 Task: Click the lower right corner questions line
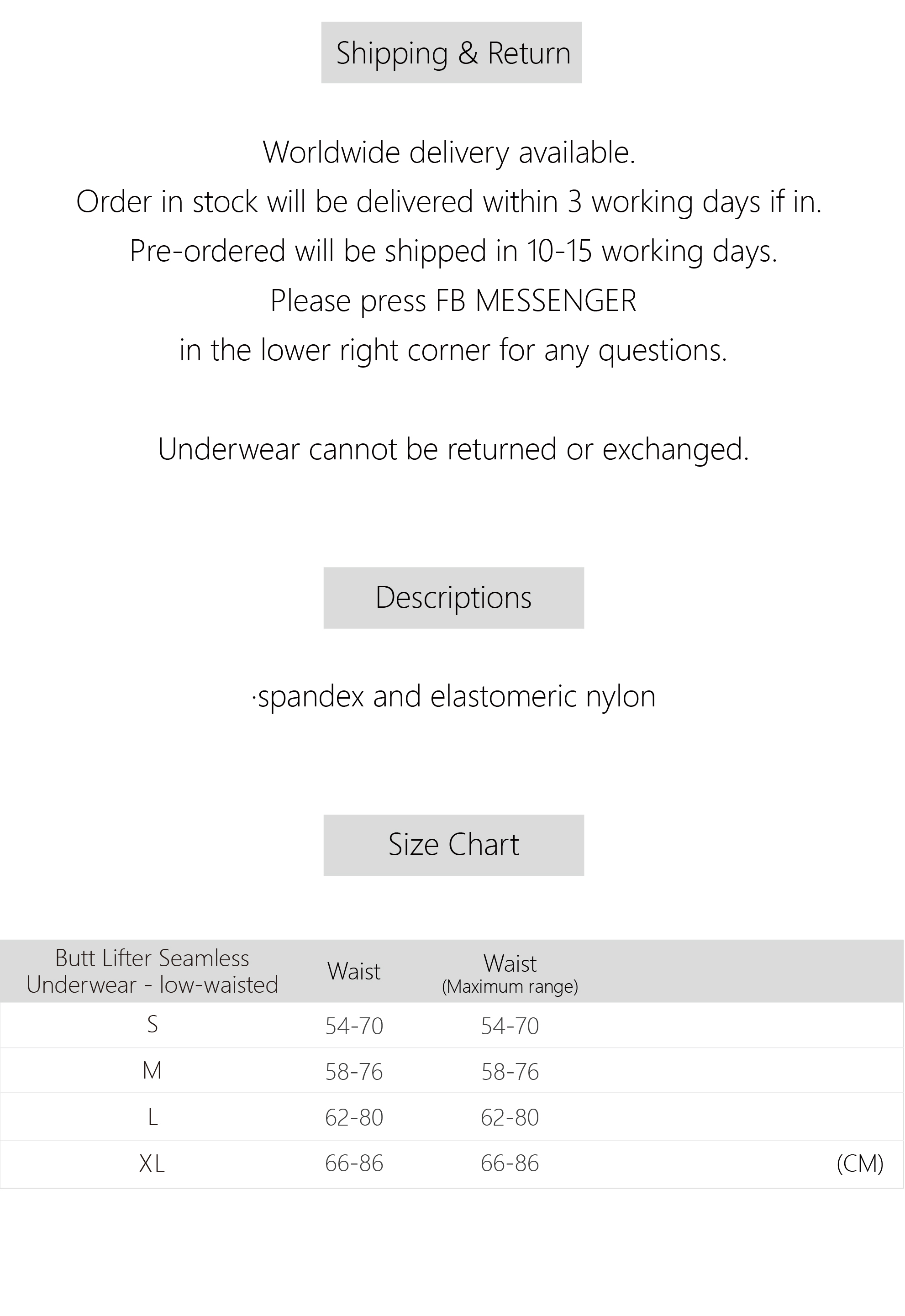pyautogui.click(x=453, y=350)
